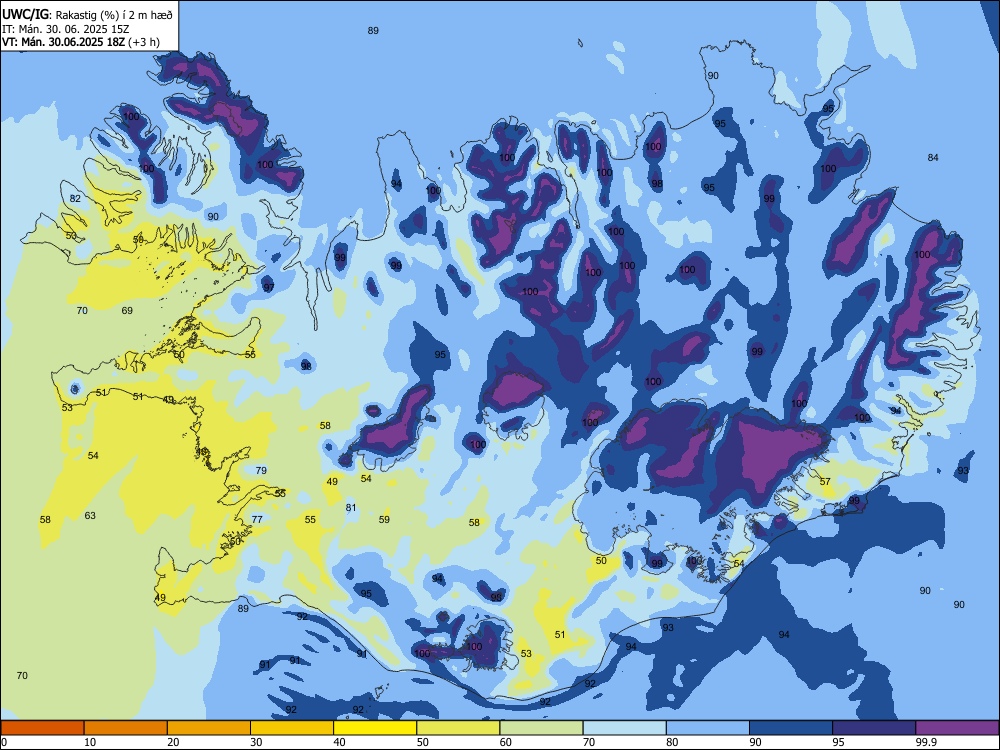Select the 30–40 golden legend color segment
The width and height of the screenshot is (1000, 750).
tap(292, 728)
